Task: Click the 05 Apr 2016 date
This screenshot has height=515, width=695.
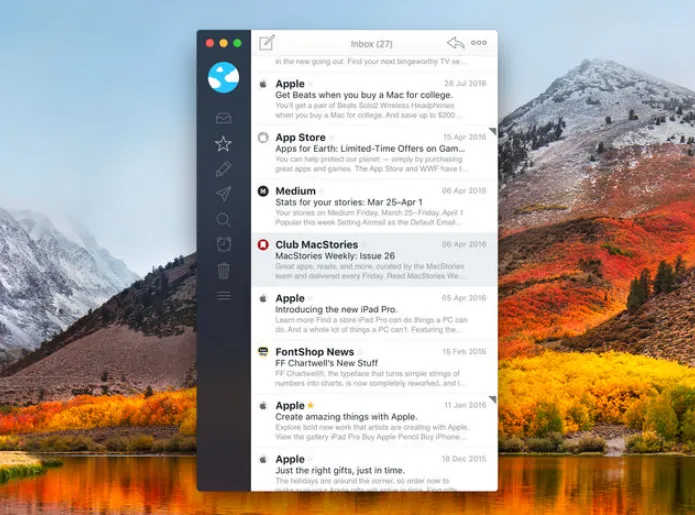Action: pyautogui.click(x=464, y=298)
